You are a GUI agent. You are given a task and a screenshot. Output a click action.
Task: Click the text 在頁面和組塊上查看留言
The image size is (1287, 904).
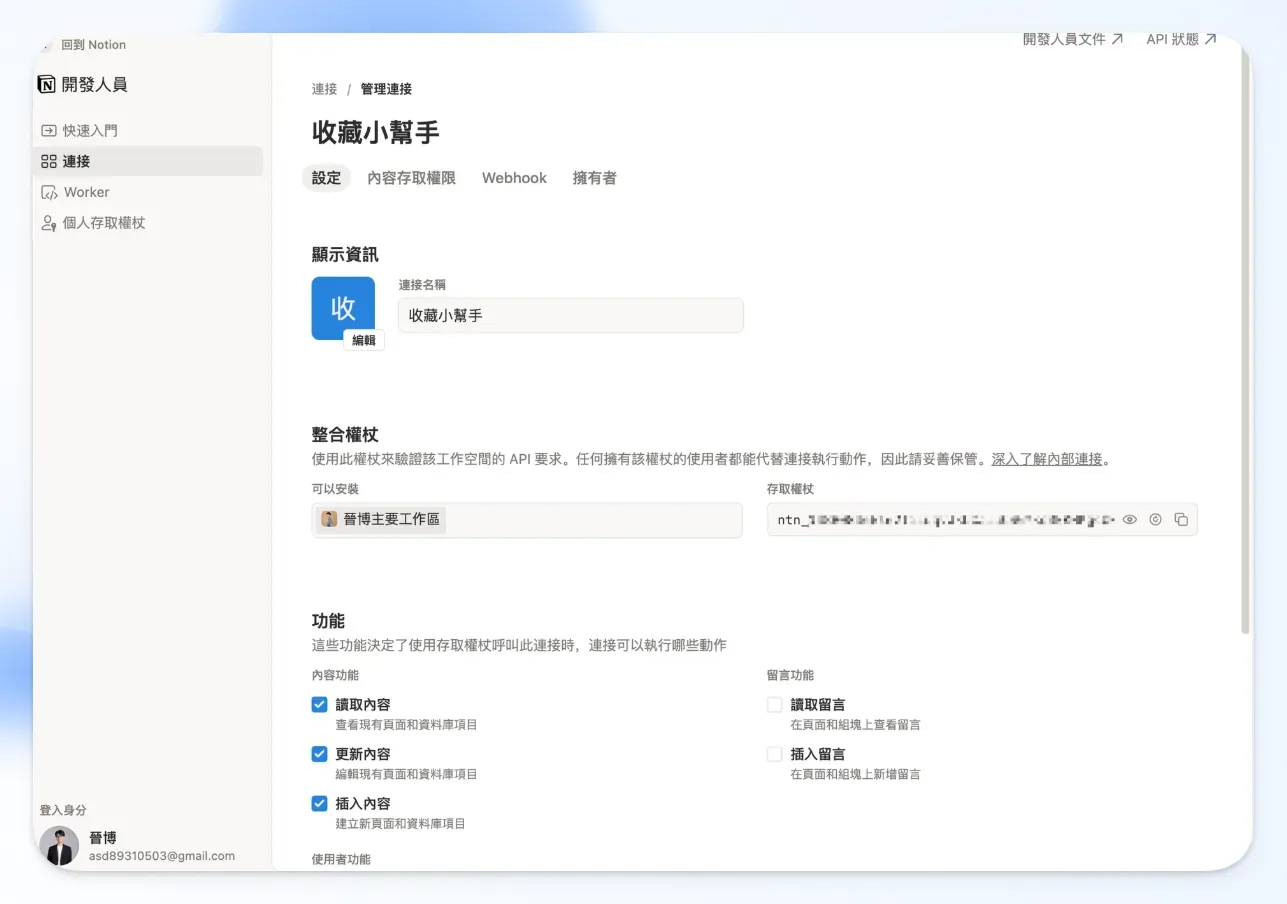coord(855,725)
